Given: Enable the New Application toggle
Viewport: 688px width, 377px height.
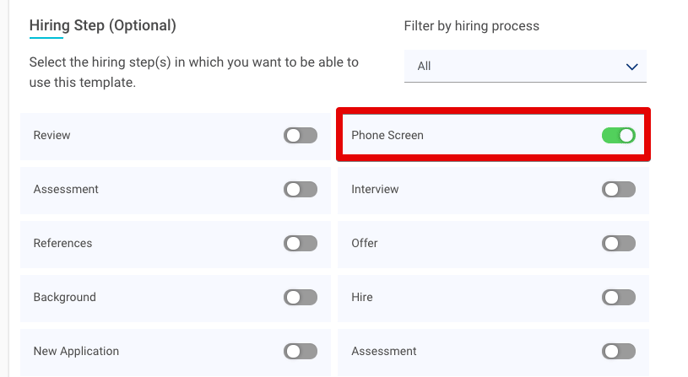Looking at the screenshot, I should click(300, 352).
